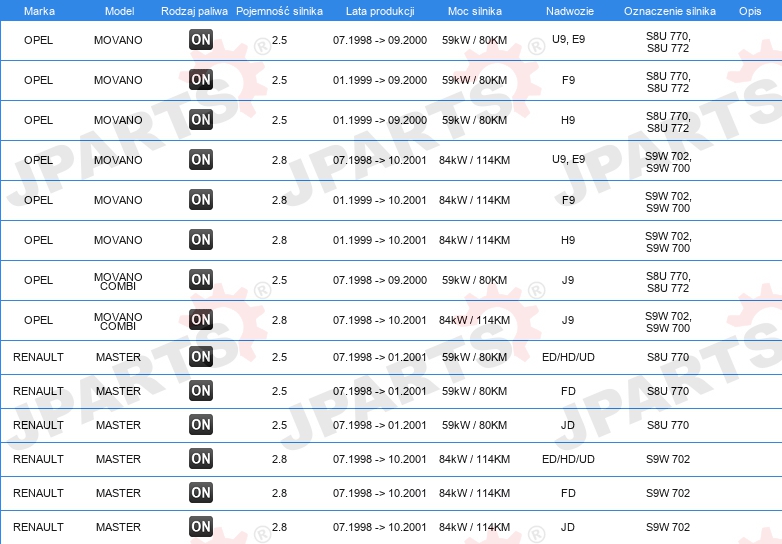Image resolution: width=782 pixels, height=544 pixels.
Task: Click the Rodzaj paliwa column header
Action: (x=194, y=11)
